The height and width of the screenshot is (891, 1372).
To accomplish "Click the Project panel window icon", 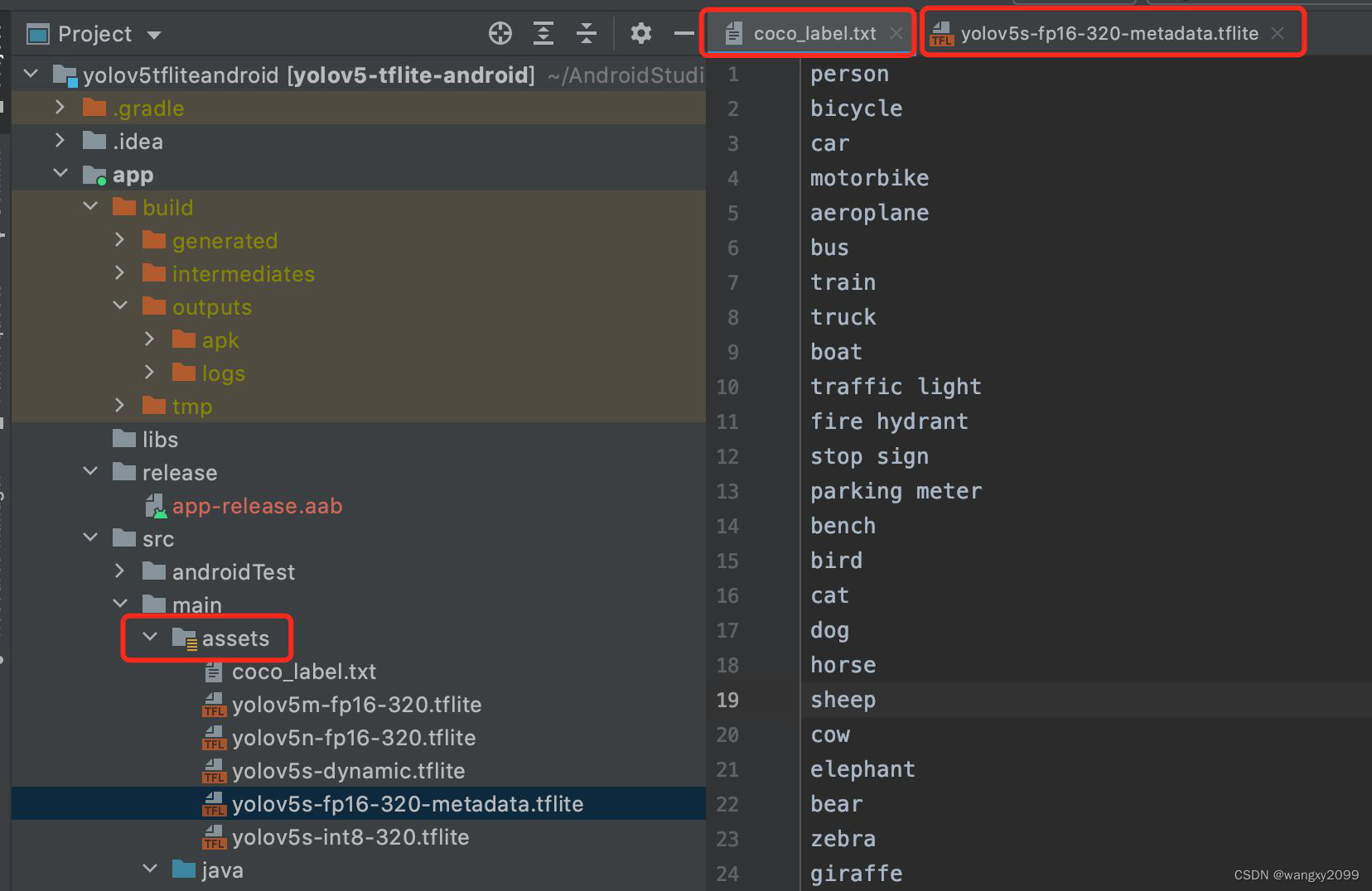I will pos(38,34).
